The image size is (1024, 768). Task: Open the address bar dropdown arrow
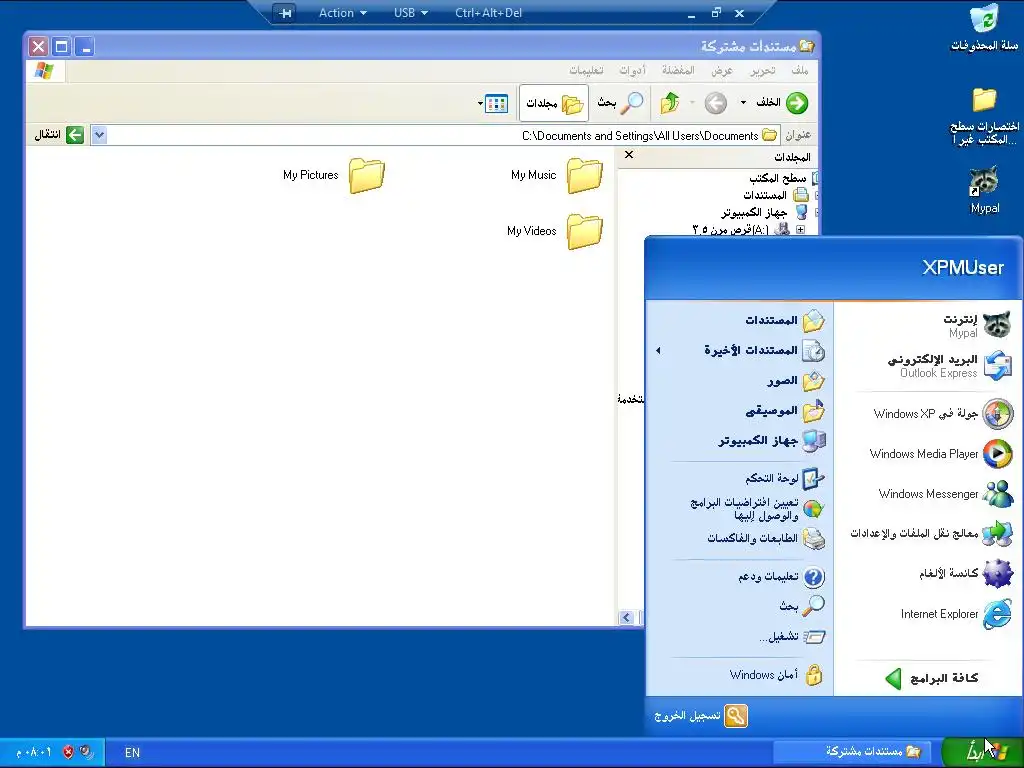coord(99,135)
